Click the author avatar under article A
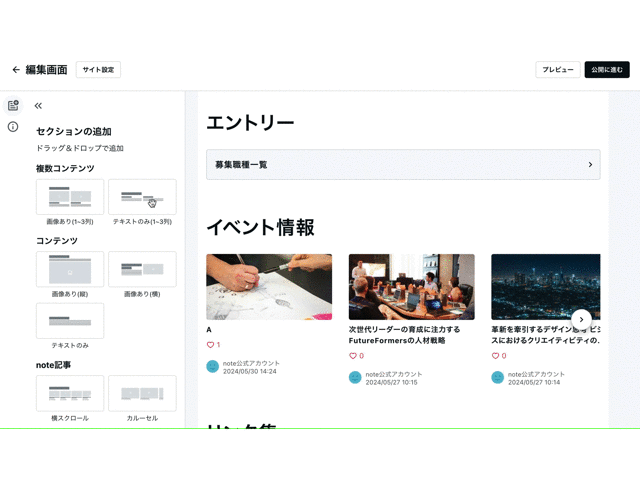The width and height of the screenshot is (640, 480). point(213,367)
